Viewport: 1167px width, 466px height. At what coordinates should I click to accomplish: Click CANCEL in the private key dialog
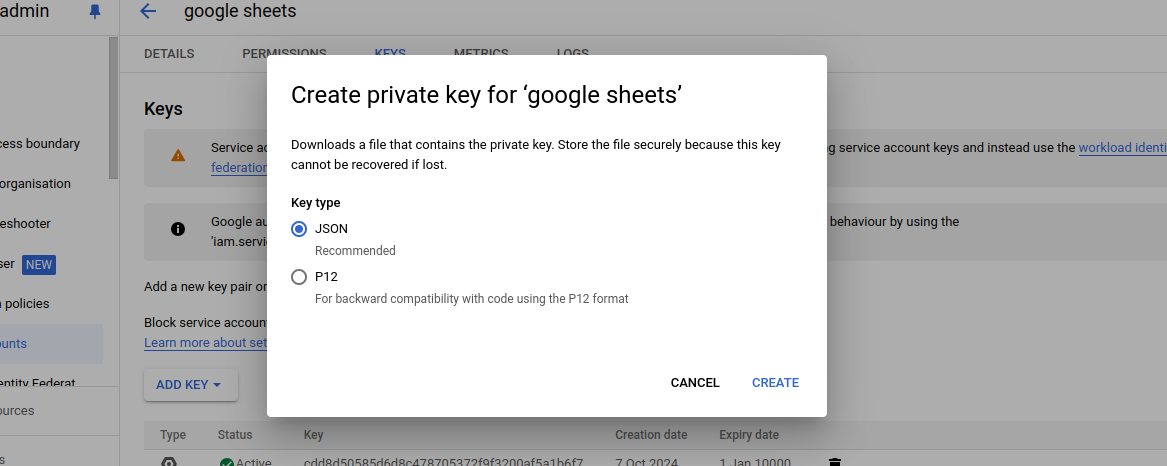(694, 383)
